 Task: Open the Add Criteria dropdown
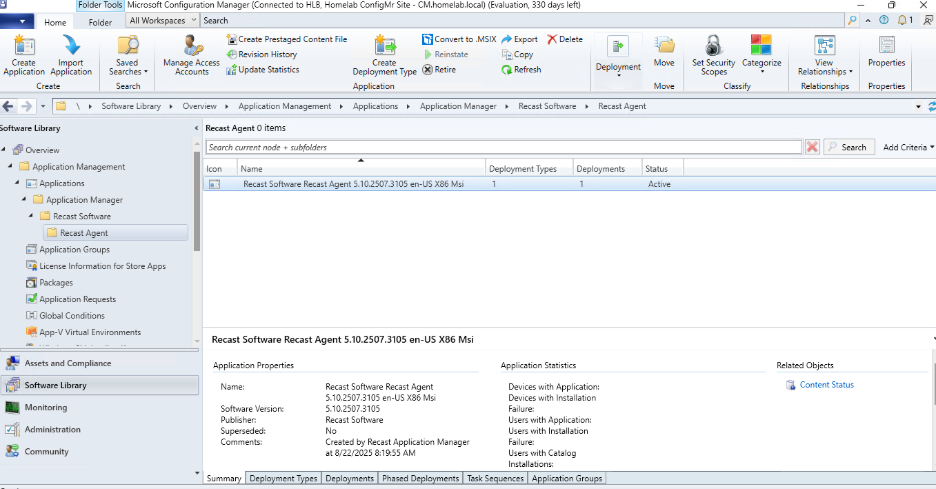tap(909, 147)
